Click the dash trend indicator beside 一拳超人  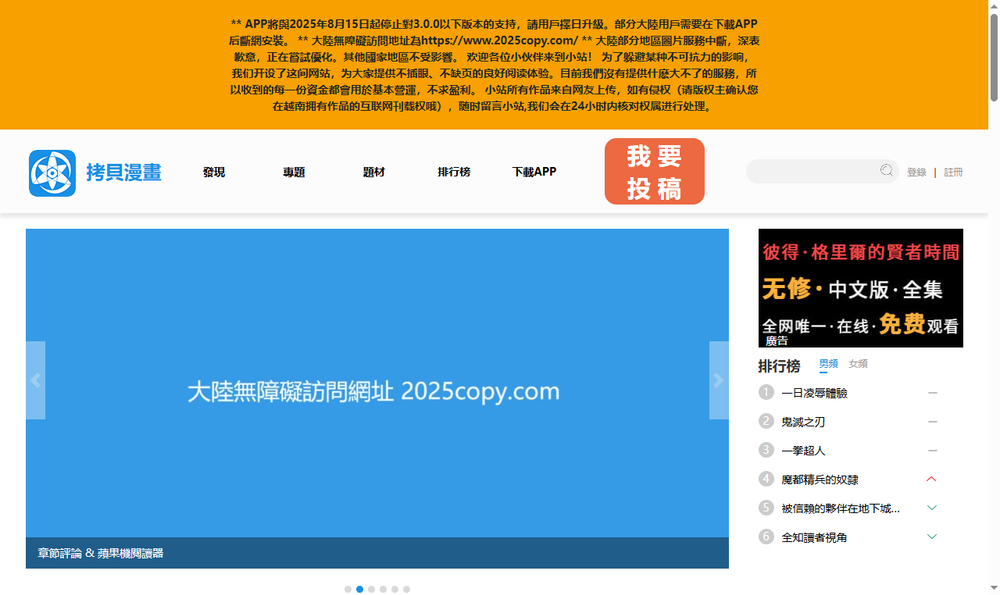[x=930, y=450]
